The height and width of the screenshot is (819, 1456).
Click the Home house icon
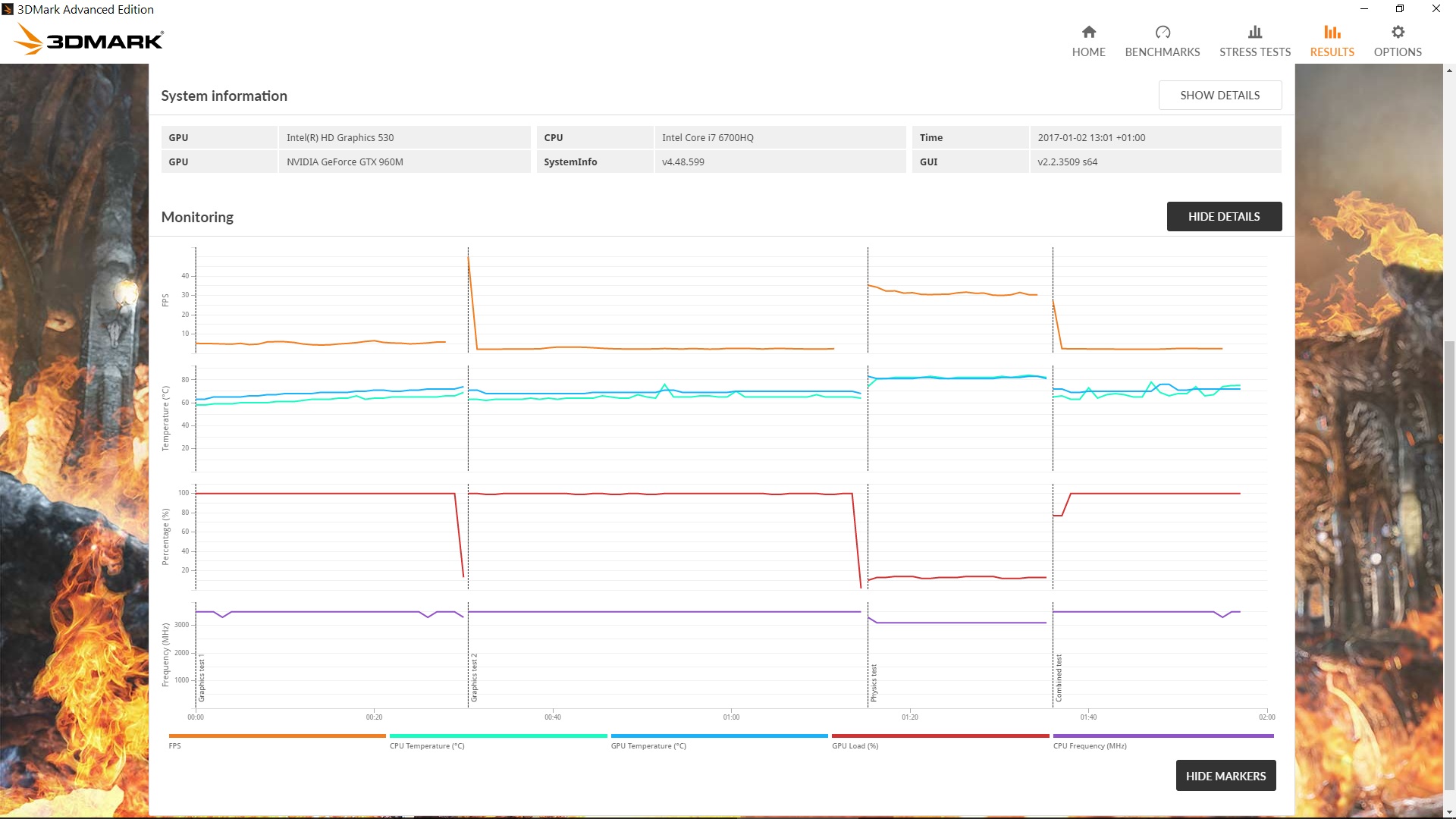1089,32
